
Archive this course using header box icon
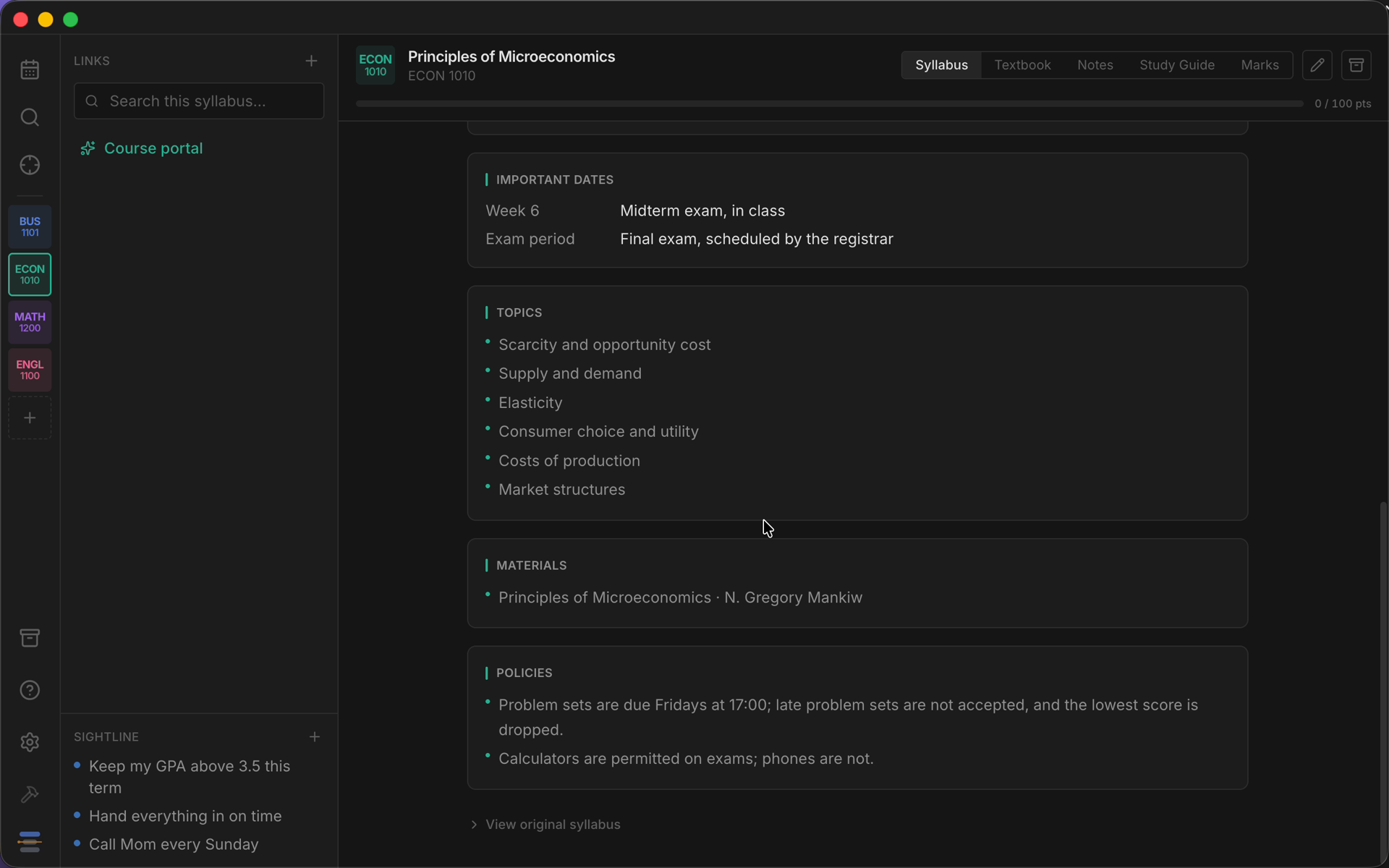pos(1356,65)
